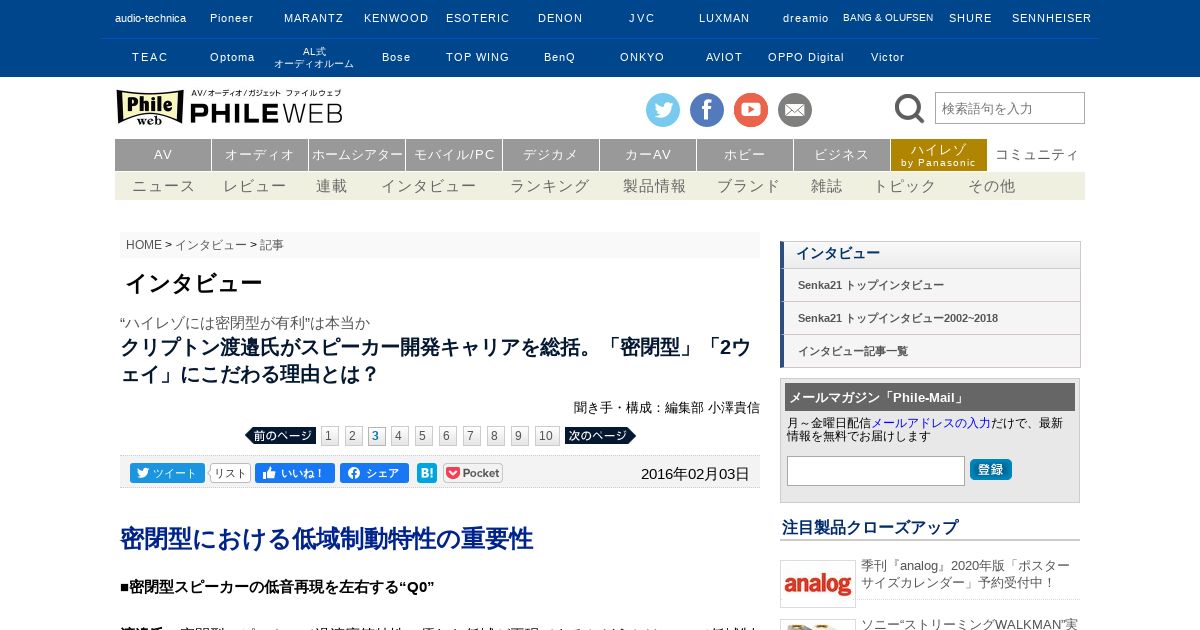Select ブランド in the sub menu
This screenshot has width=1200, height=630.
click(x=749, y=186)
